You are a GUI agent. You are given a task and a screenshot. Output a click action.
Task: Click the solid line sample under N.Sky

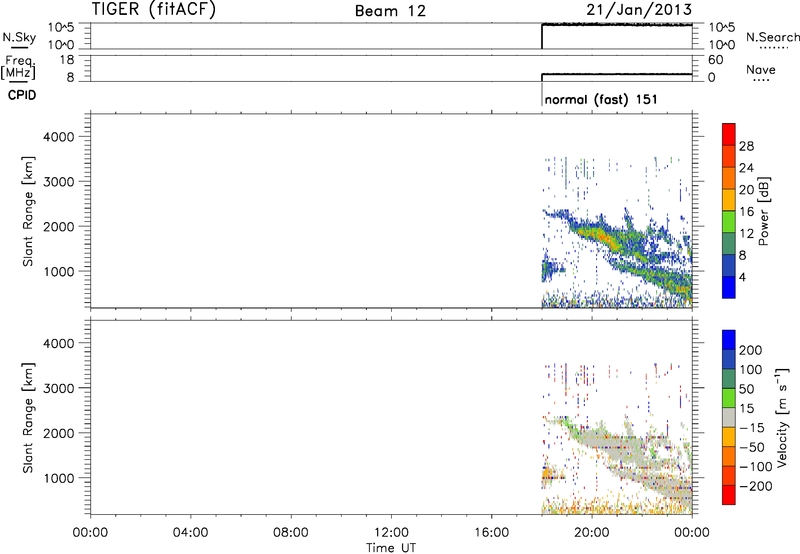[x=19, y=47]
